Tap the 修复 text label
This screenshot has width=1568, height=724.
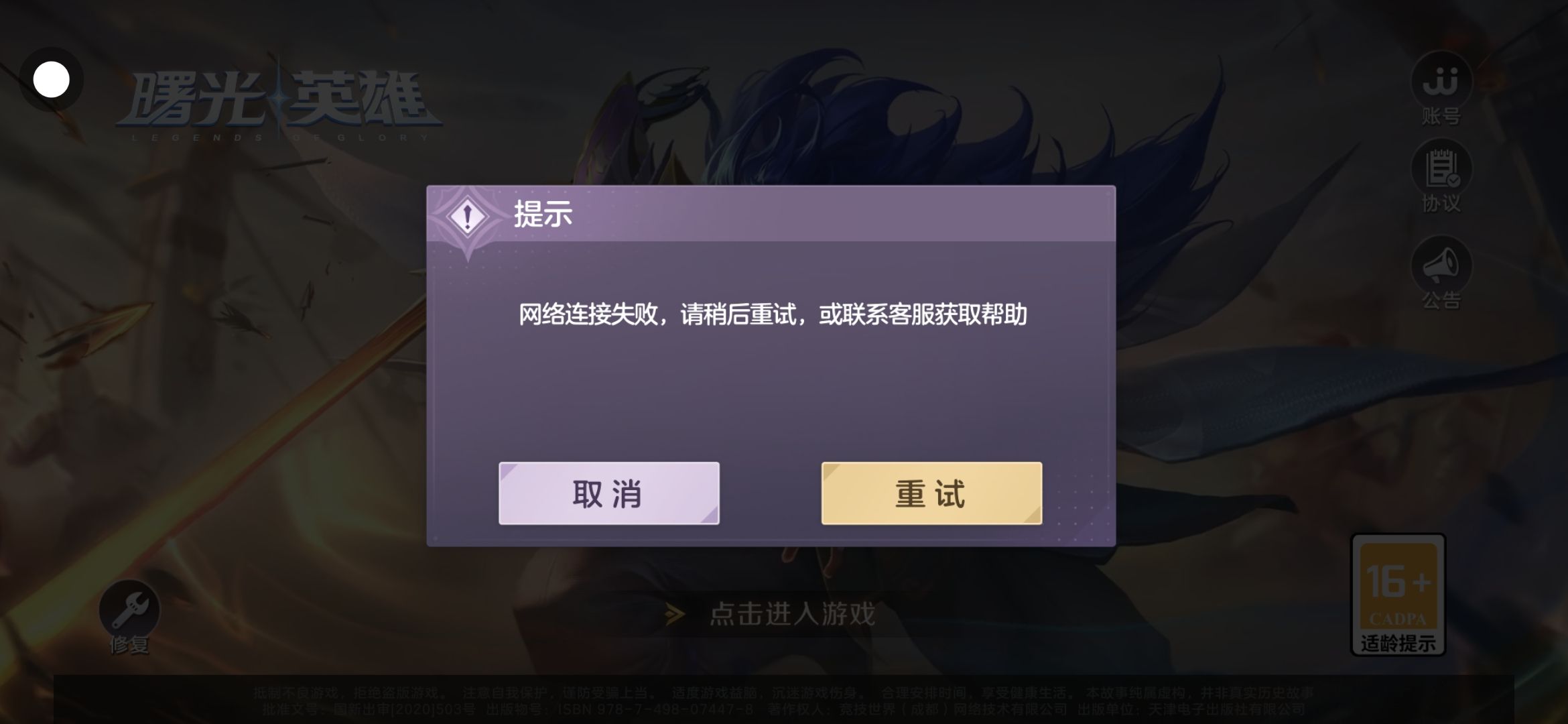point(129,645)
